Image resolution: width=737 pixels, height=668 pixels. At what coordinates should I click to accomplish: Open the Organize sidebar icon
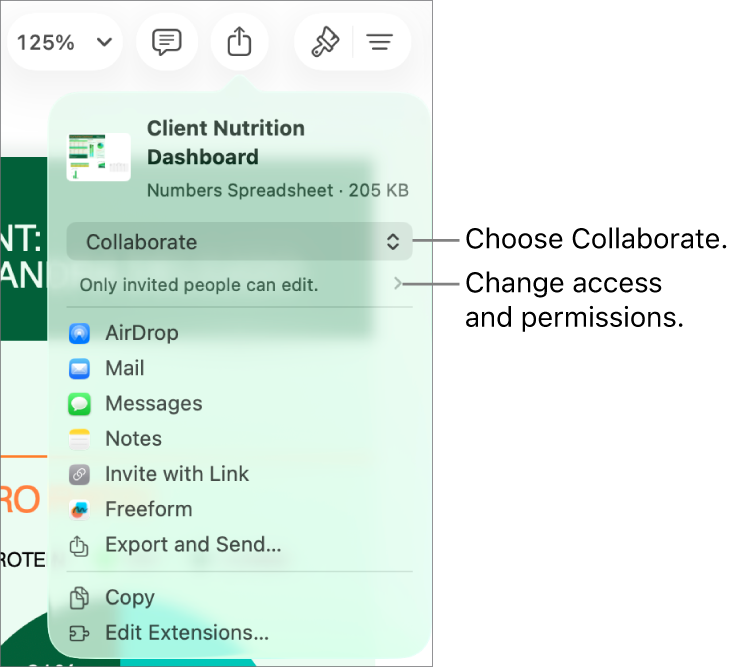380,42
